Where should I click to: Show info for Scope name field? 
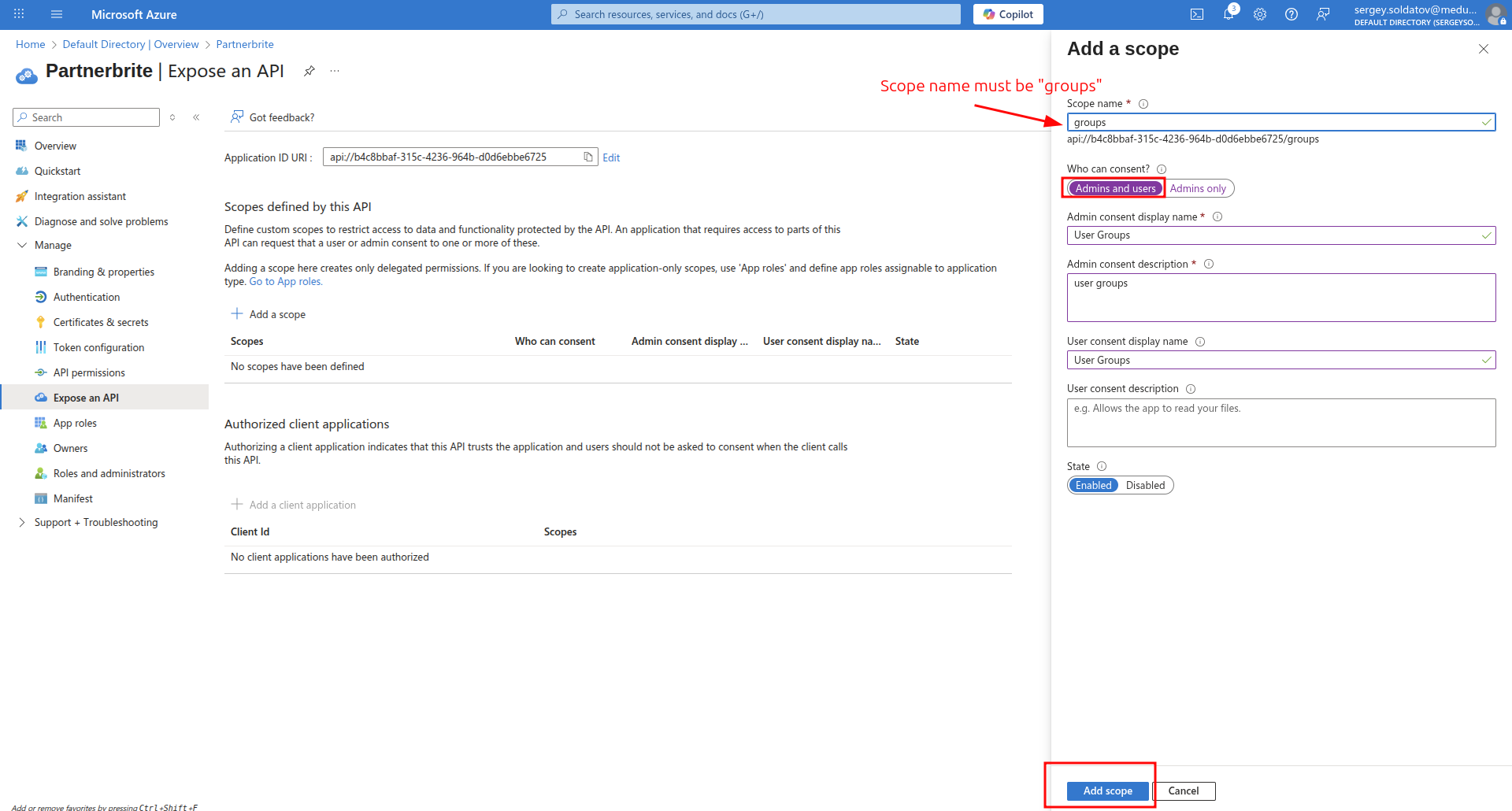(1143, 104)
